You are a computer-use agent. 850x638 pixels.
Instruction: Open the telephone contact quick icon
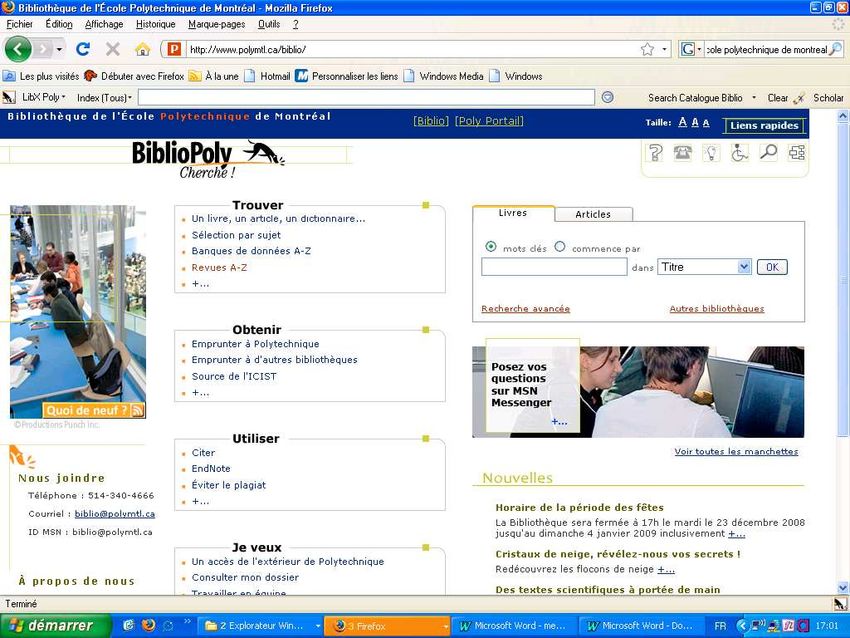pos(682,153)
